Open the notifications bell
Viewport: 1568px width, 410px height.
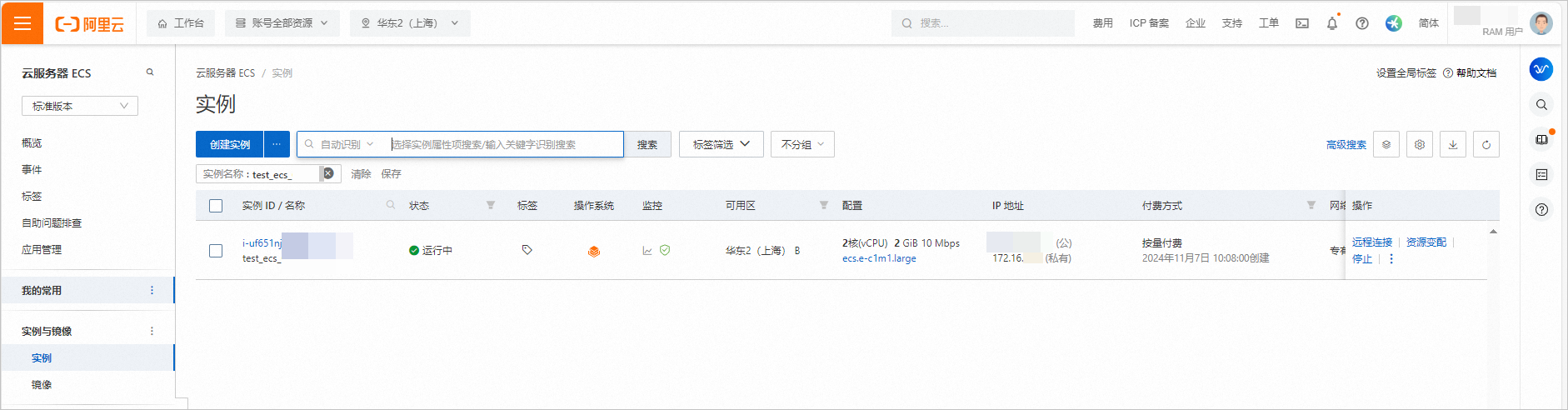coord(1332,23)
